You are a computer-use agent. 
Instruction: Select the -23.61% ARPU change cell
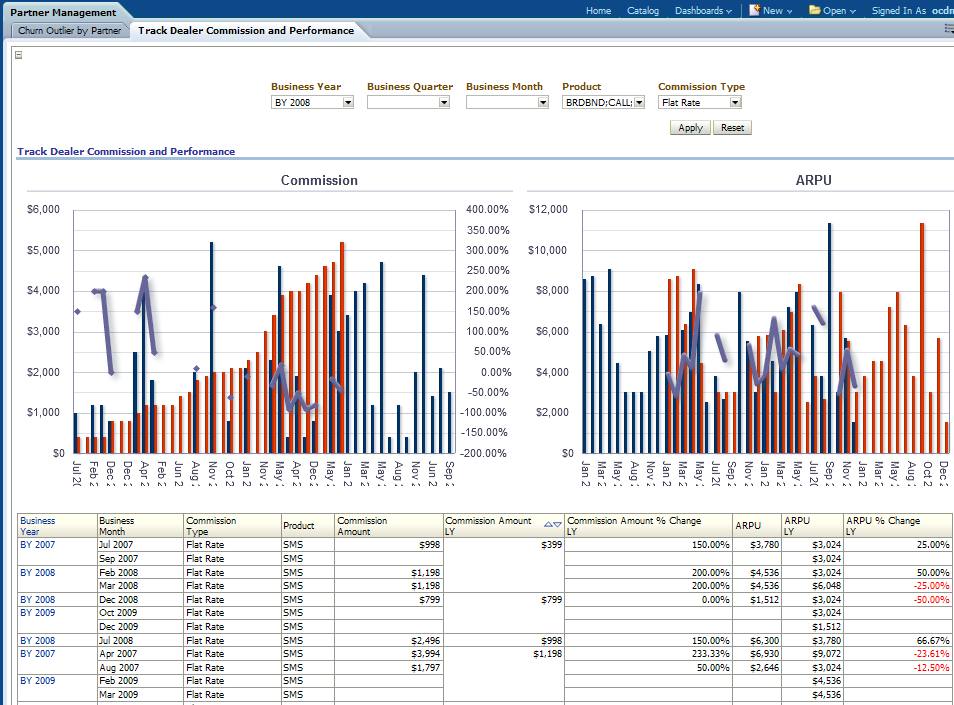point(897,654)
